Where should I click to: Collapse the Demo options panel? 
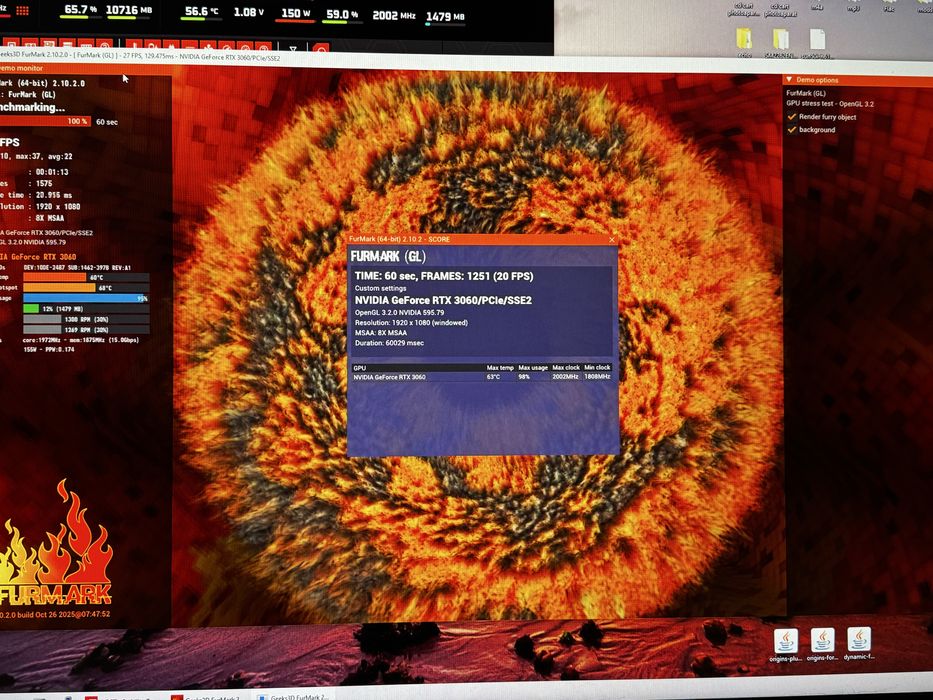click(789, 79)
